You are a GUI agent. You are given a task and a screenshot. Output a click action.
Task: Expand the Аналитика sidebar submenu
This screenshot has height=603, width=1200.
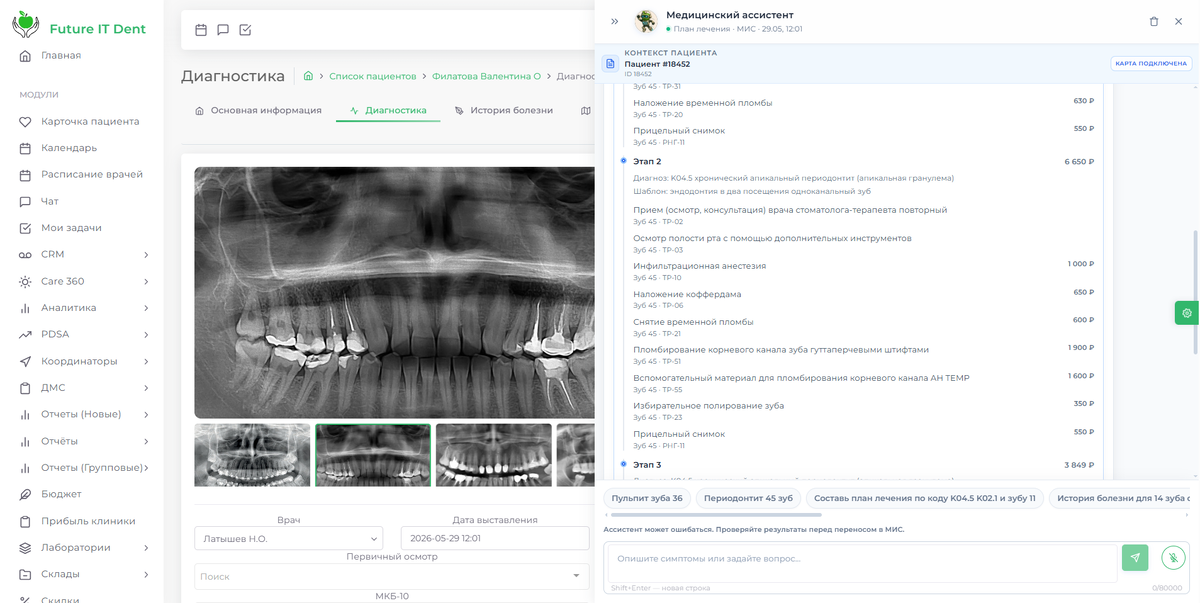pos(82,308)
